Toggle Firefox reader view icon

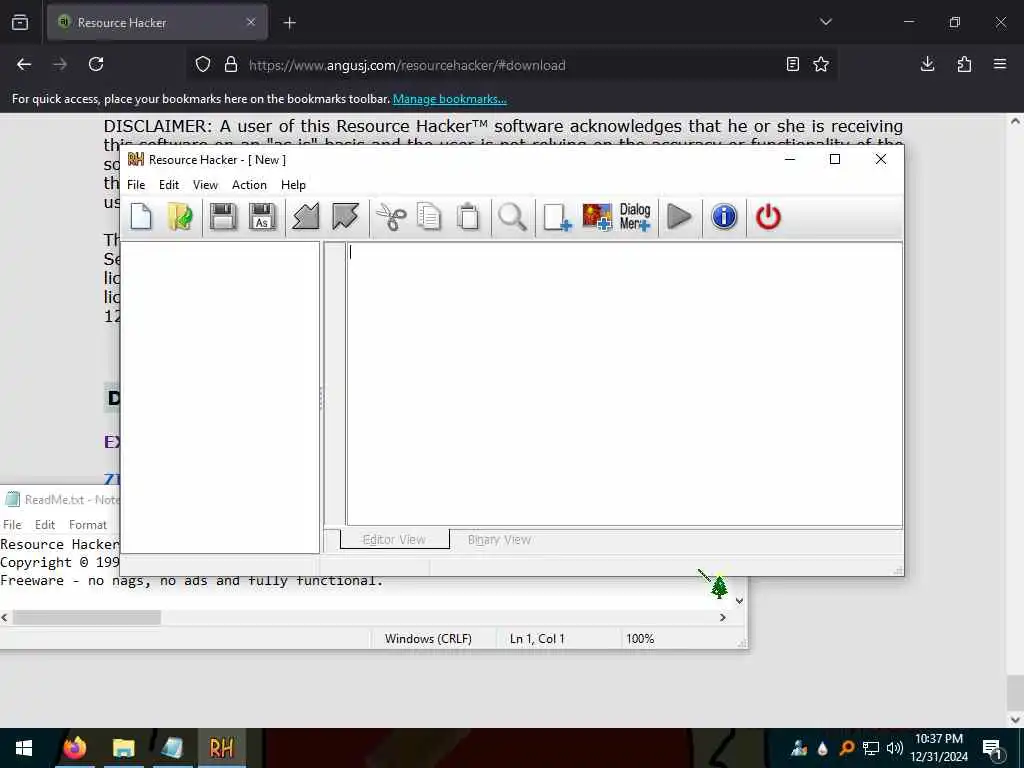tap(792, 64)
